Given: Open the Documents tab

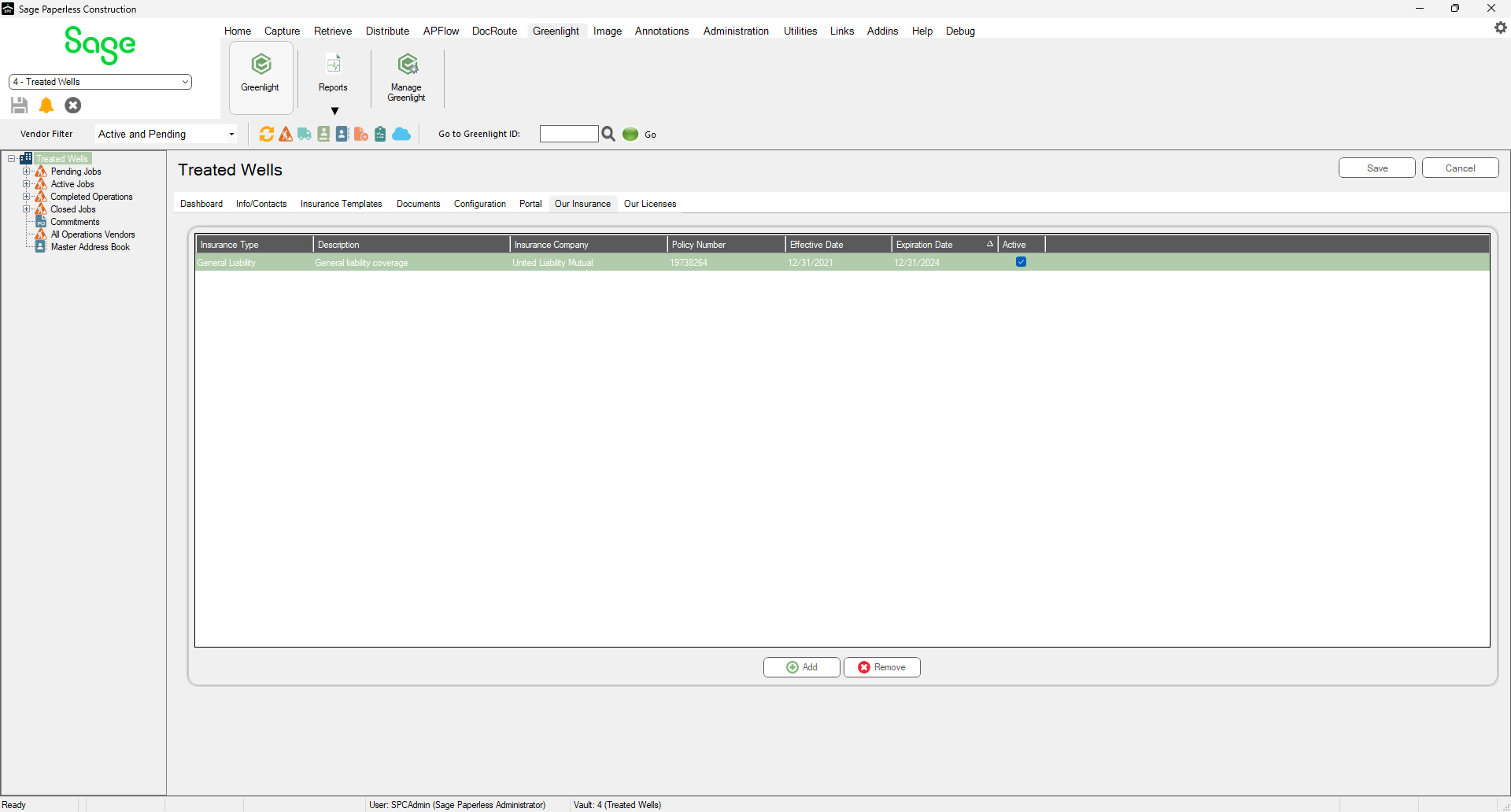Looking at the screenshot, I should [418, 204].
